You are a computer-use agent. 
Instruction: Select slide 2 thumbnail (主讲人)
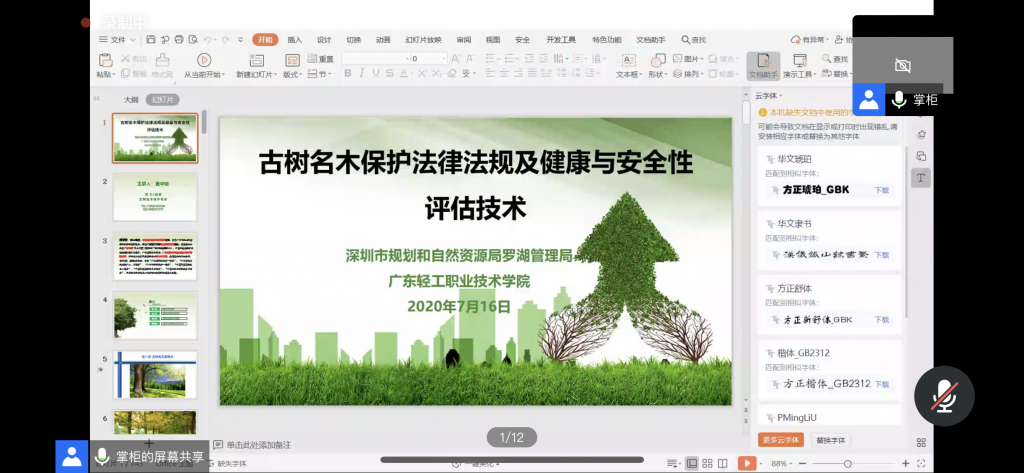coord(155,197)
